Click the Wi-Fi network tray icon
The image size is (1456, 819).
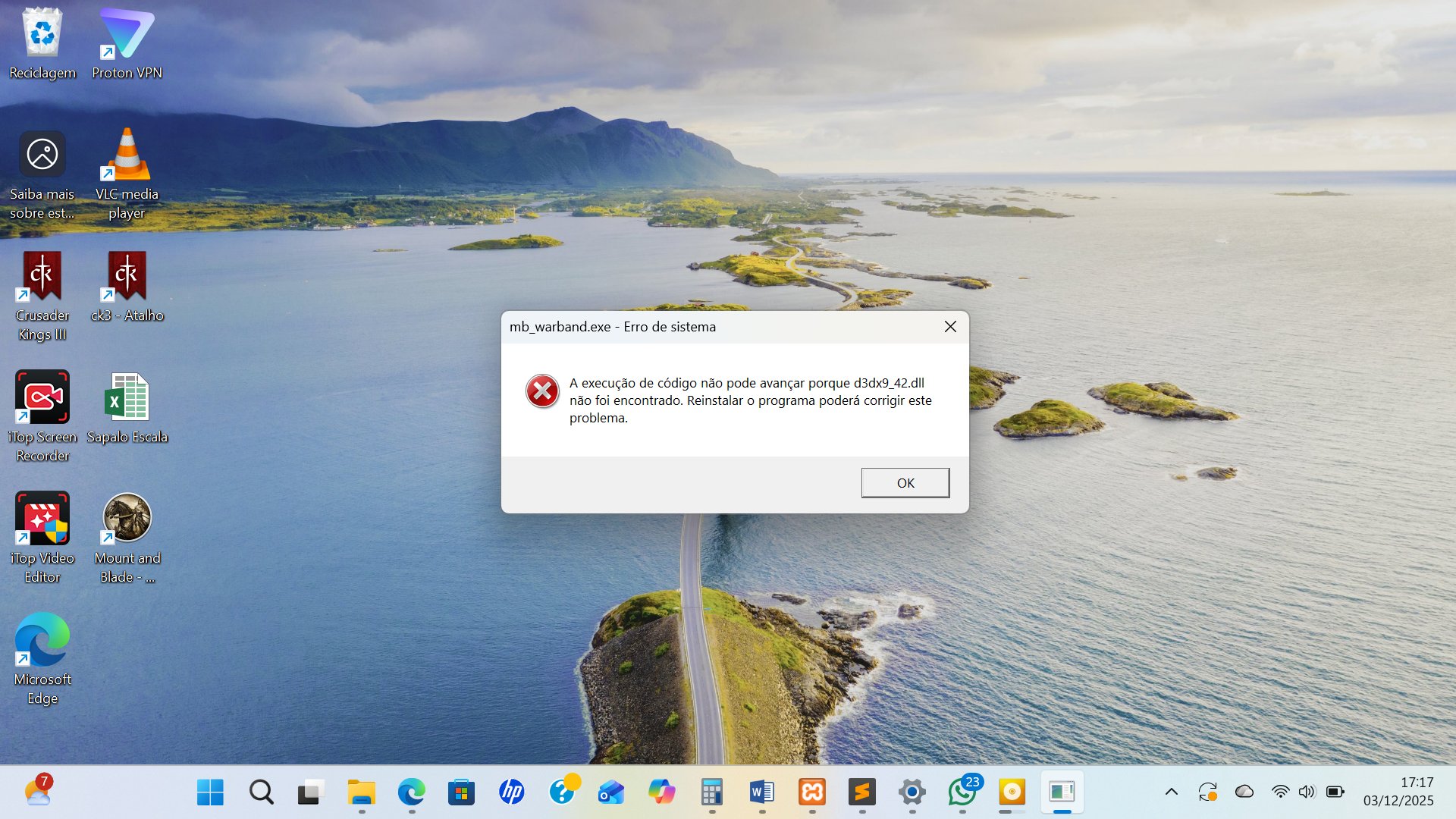pyautogui.click(x=1280, y=792)
